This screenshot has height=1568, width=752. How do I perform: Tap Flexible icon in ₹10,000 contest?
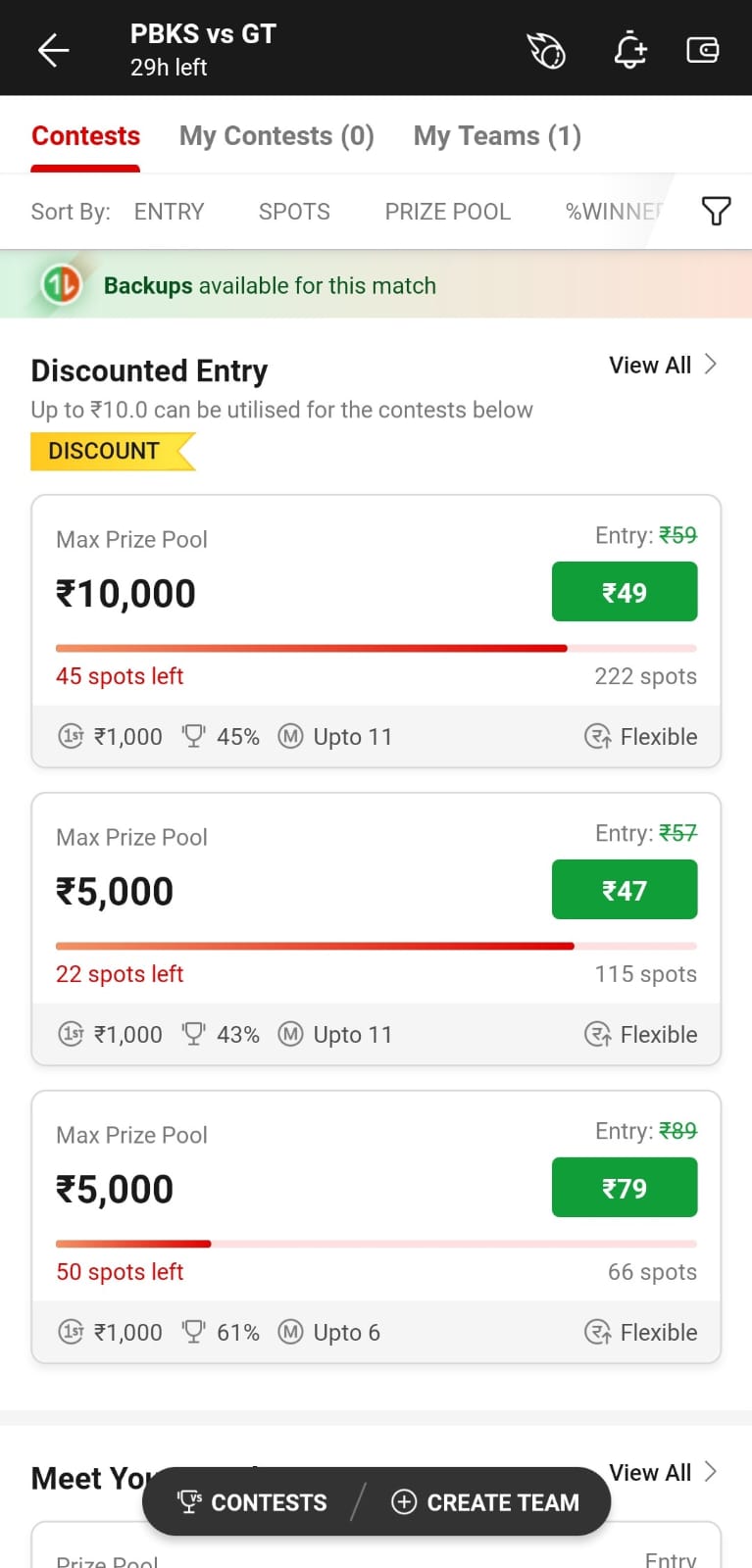pyautogui.click(x=597, y=736)
